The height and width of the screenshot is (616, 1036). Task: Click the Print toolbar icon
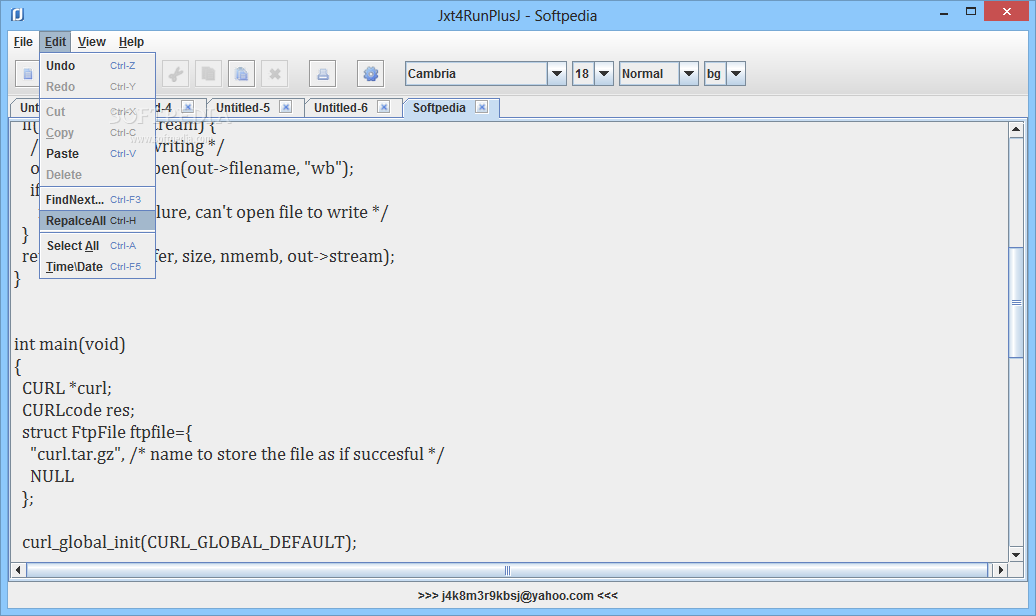322,73
